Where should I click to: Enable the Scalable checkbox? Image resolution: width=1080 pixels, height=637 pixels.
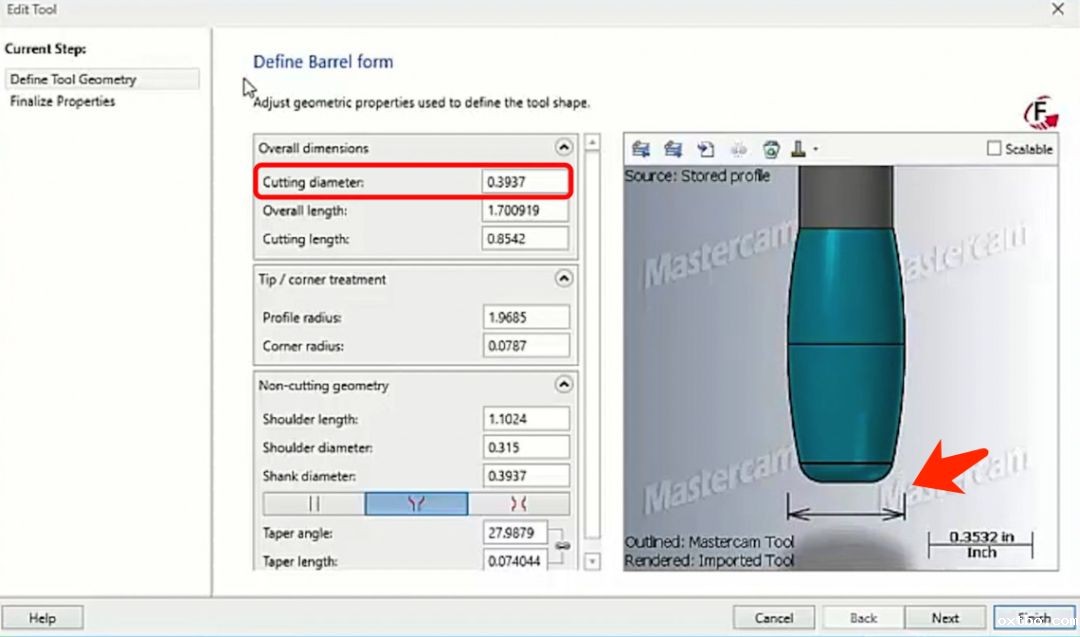pos(994,148)
